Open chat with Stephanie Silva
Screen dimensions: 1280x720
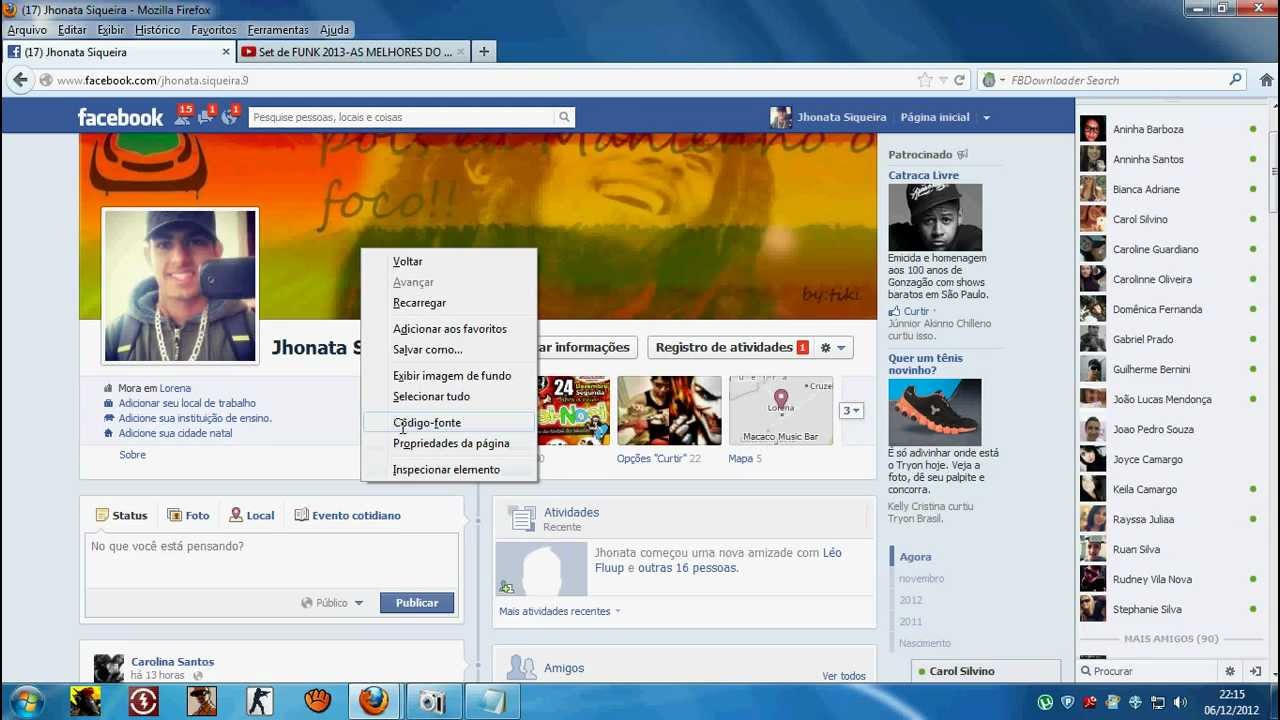tap(1169, 609)
